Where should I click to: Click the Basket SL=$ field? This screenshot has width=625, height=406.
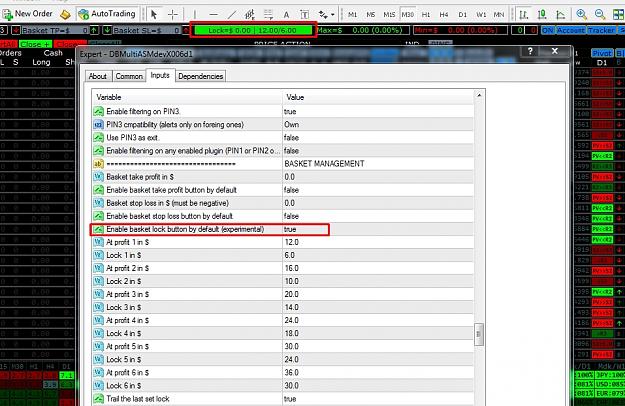click(146, 30)
